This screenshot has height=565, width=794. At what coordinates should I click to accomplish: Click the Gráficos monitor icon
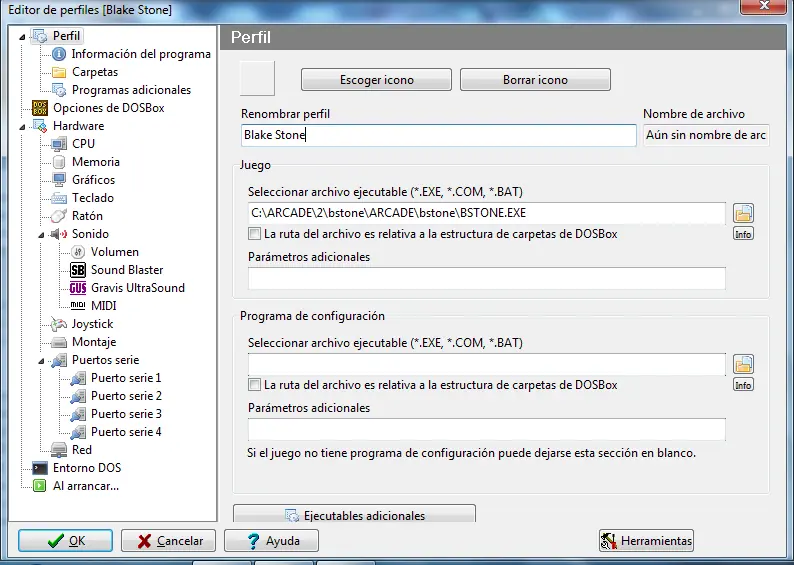coord(59,180)
